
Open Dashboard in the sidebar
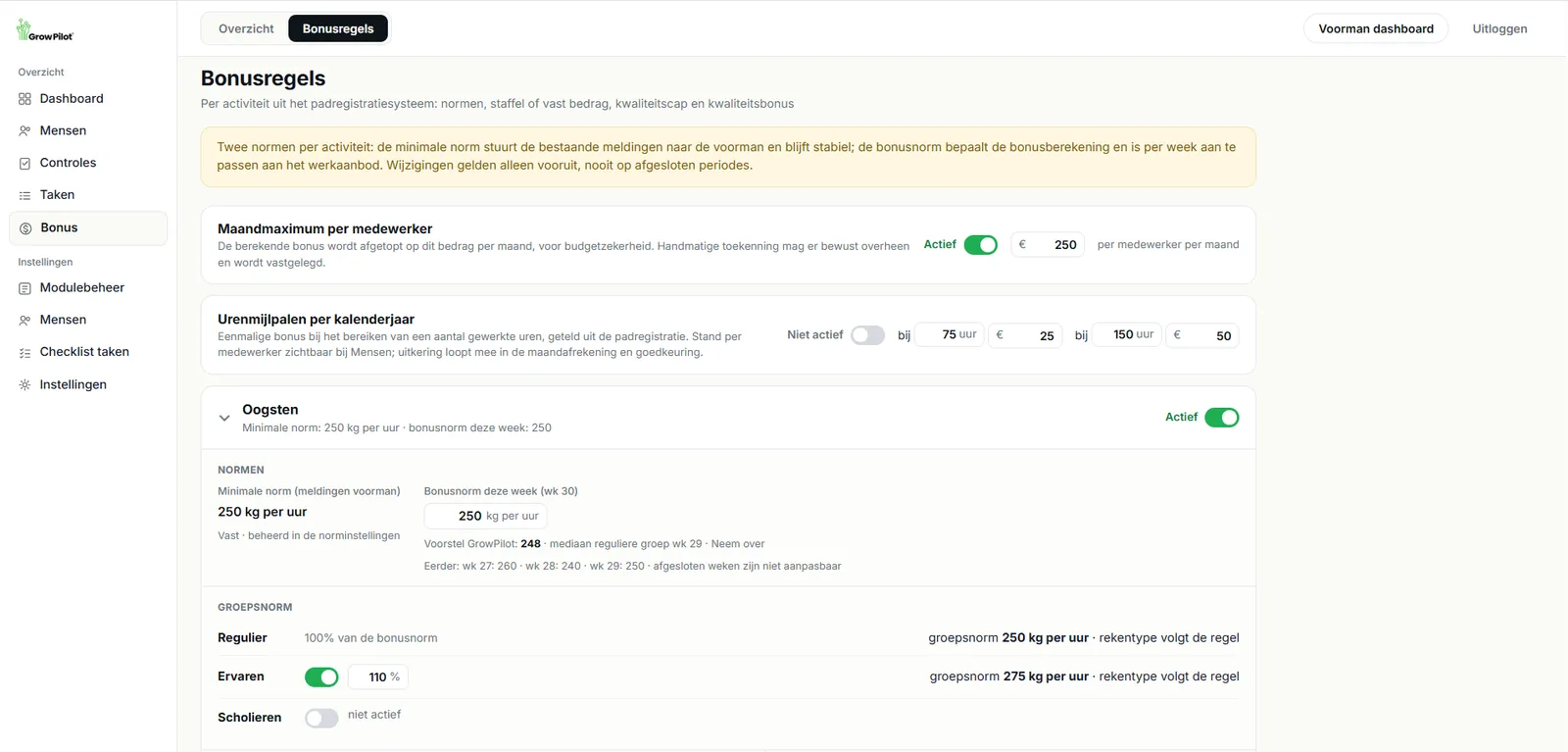(x=88, y=99)
